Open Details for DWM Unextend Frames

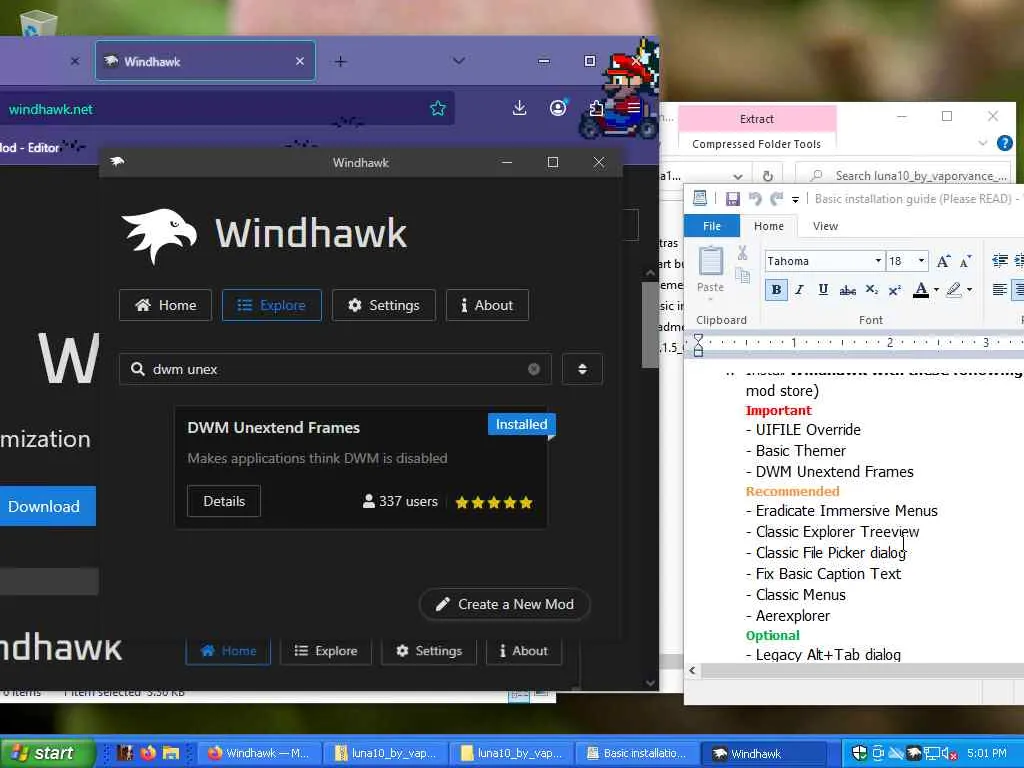click(224, 501)
